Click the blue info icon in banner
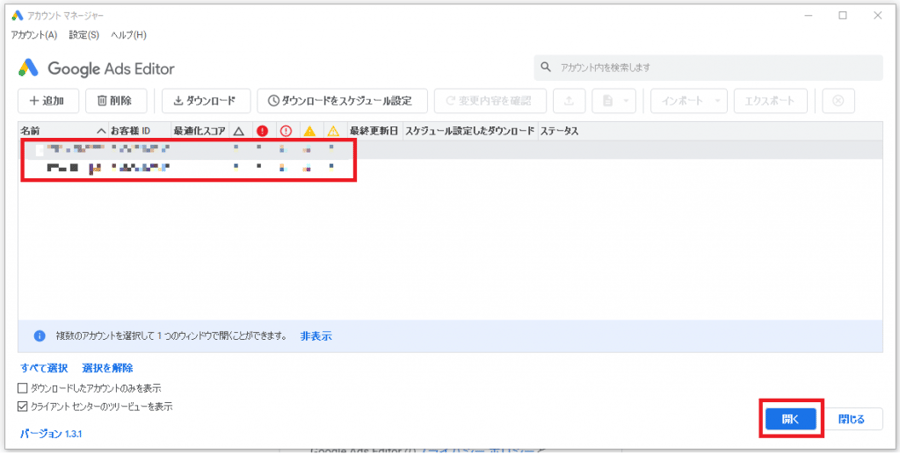This screenshot has width=900, height=454. 40,336
